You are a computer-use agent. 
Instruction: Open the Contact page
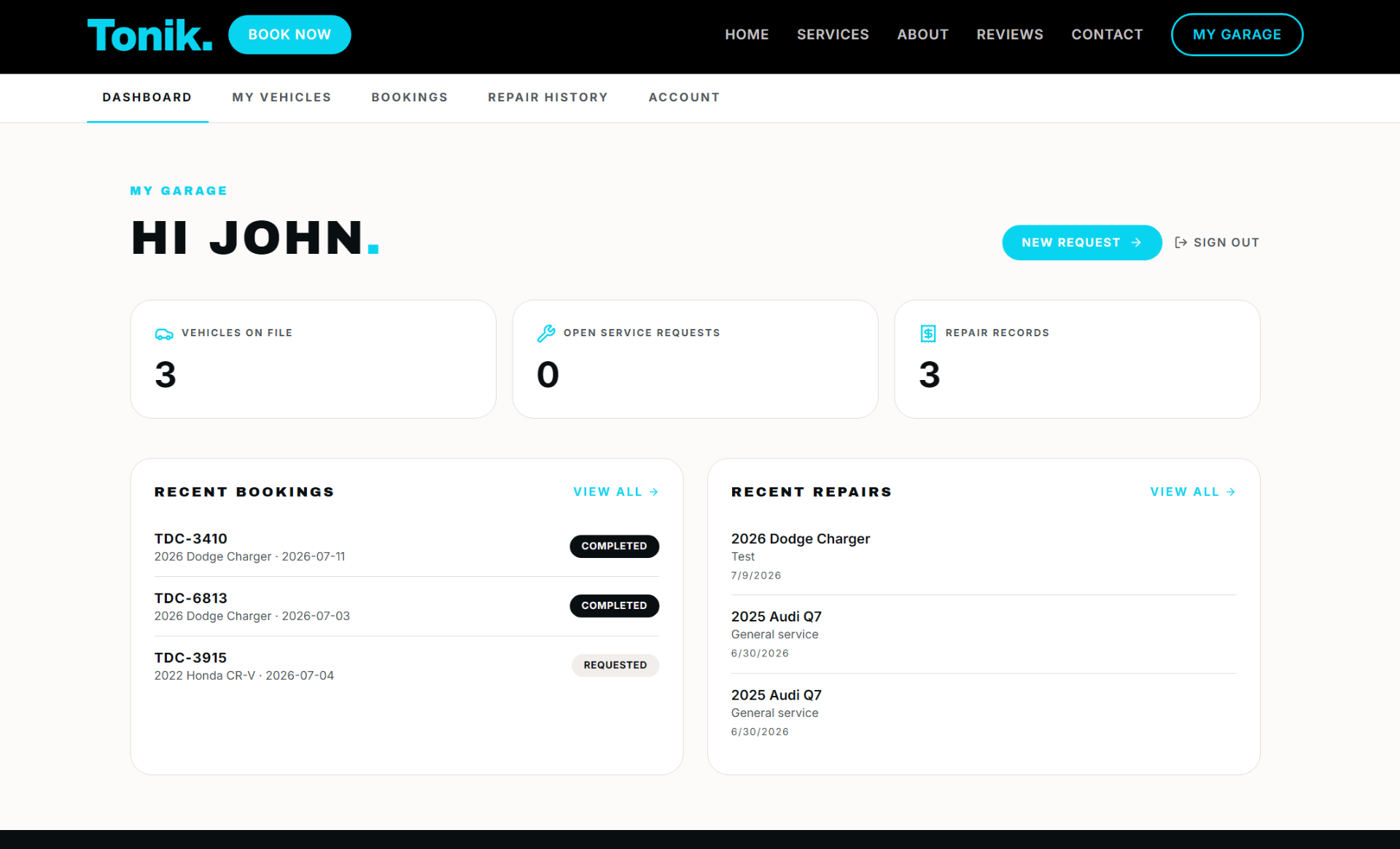click(x=1107, y=34)
